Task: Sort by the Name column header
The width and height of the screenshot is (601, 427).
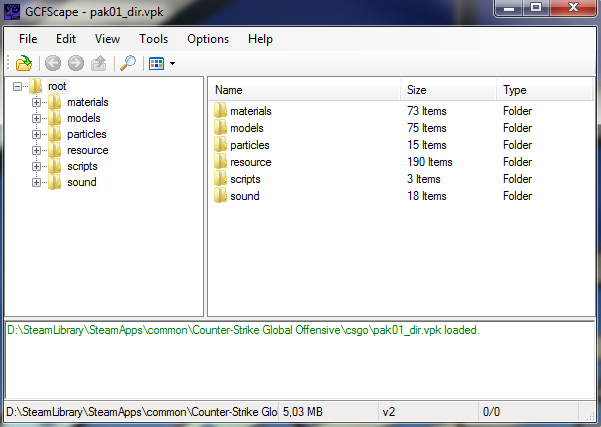Action: point(305,90)
